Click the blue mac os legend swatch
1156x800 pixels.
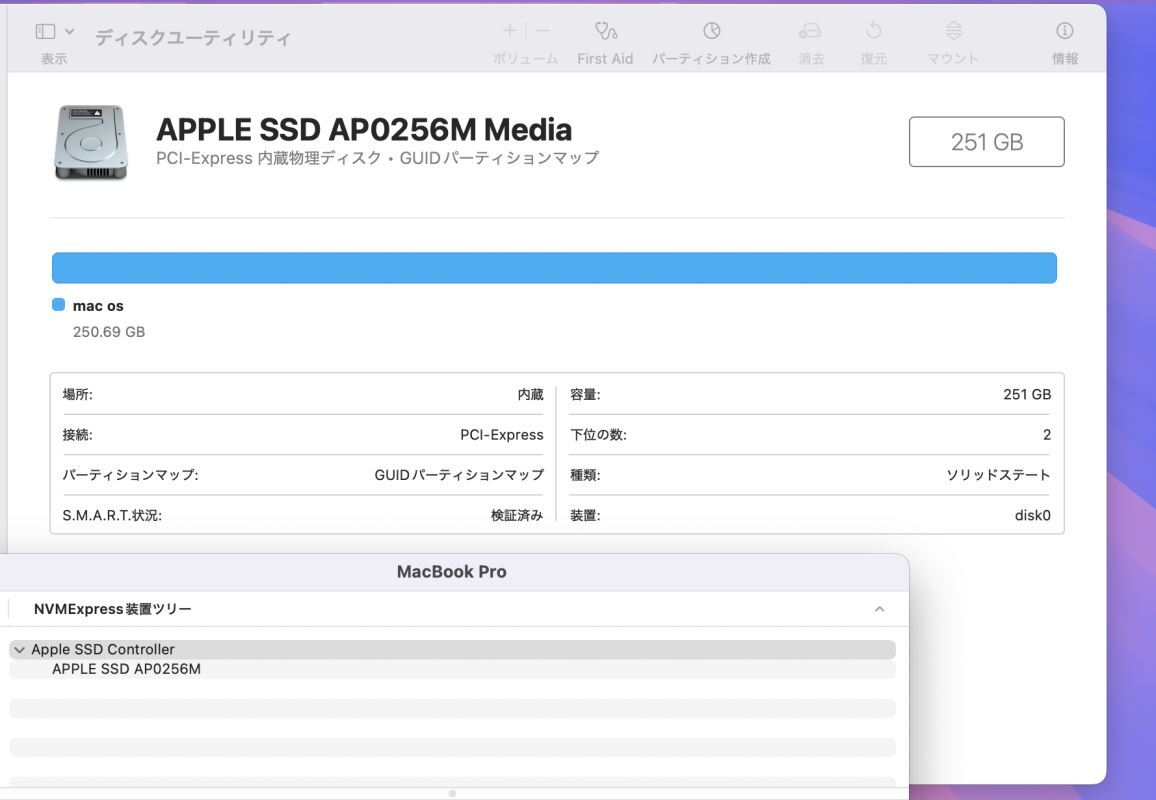[58, 305]
